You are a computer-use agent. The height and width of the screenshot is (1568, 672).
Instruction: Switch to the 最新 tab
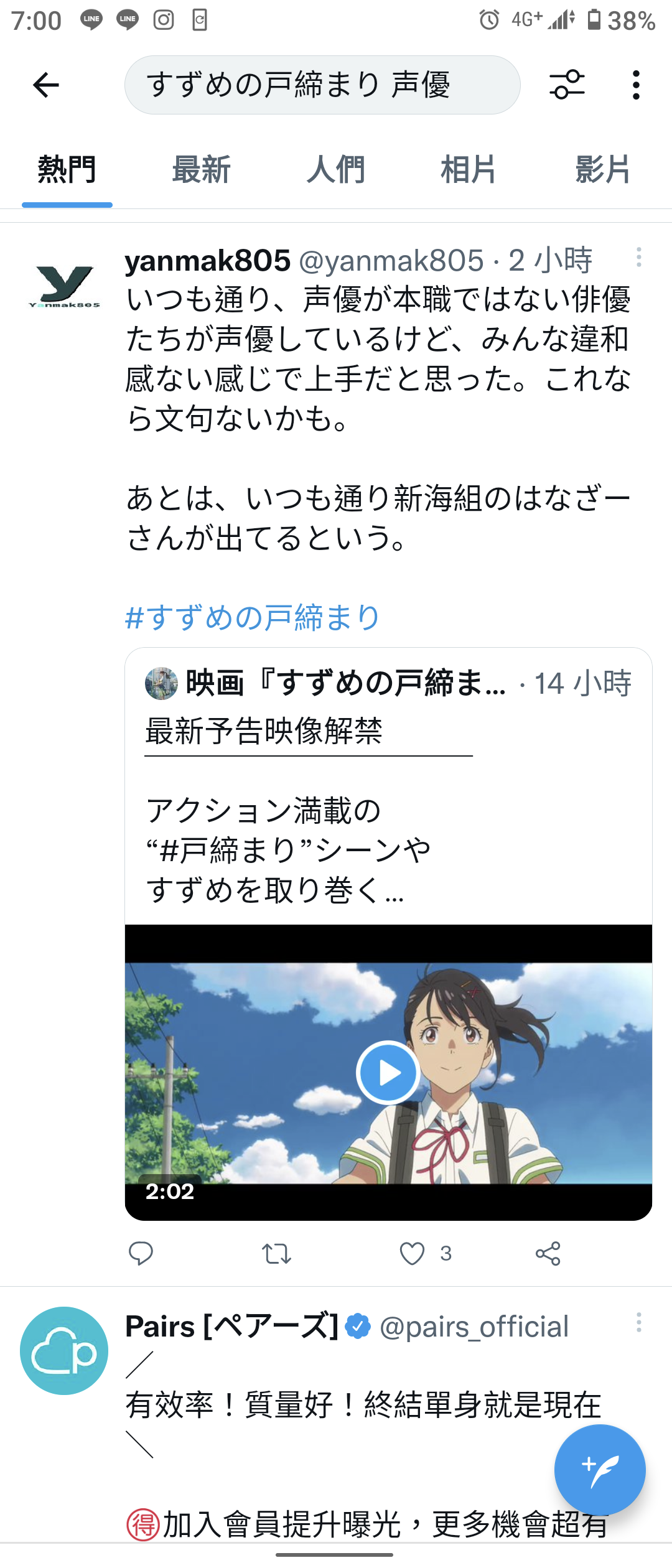(201, 169)
